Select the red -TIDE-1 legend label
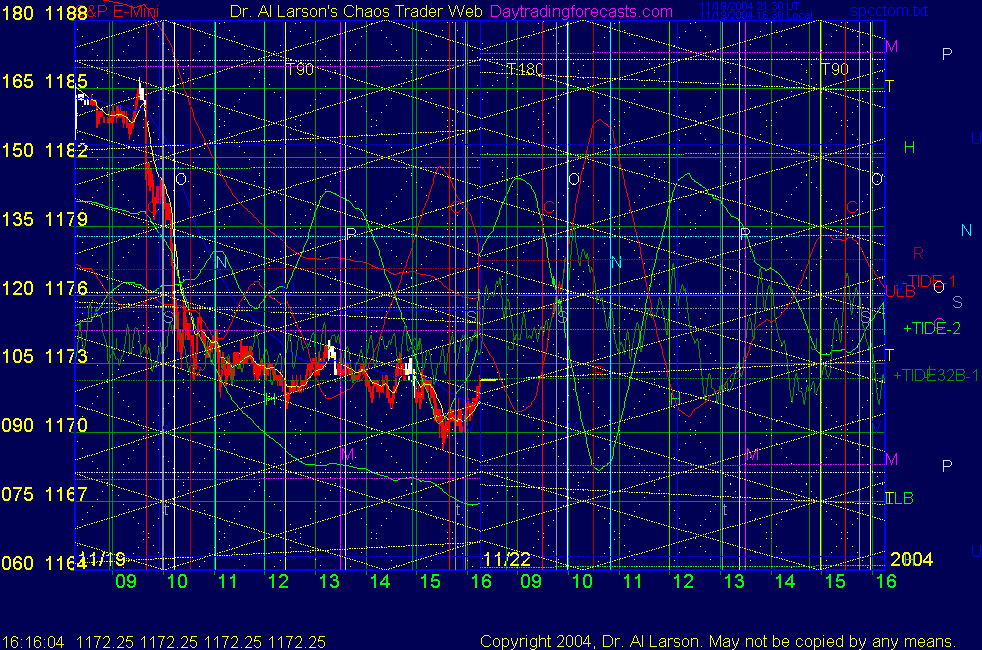 coord(929,281)
